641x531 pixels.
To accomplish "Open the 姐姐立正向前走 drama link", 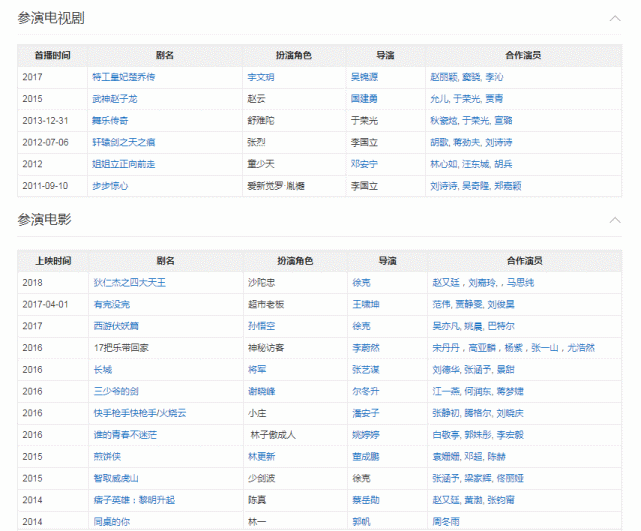I will tap(123, 164).
